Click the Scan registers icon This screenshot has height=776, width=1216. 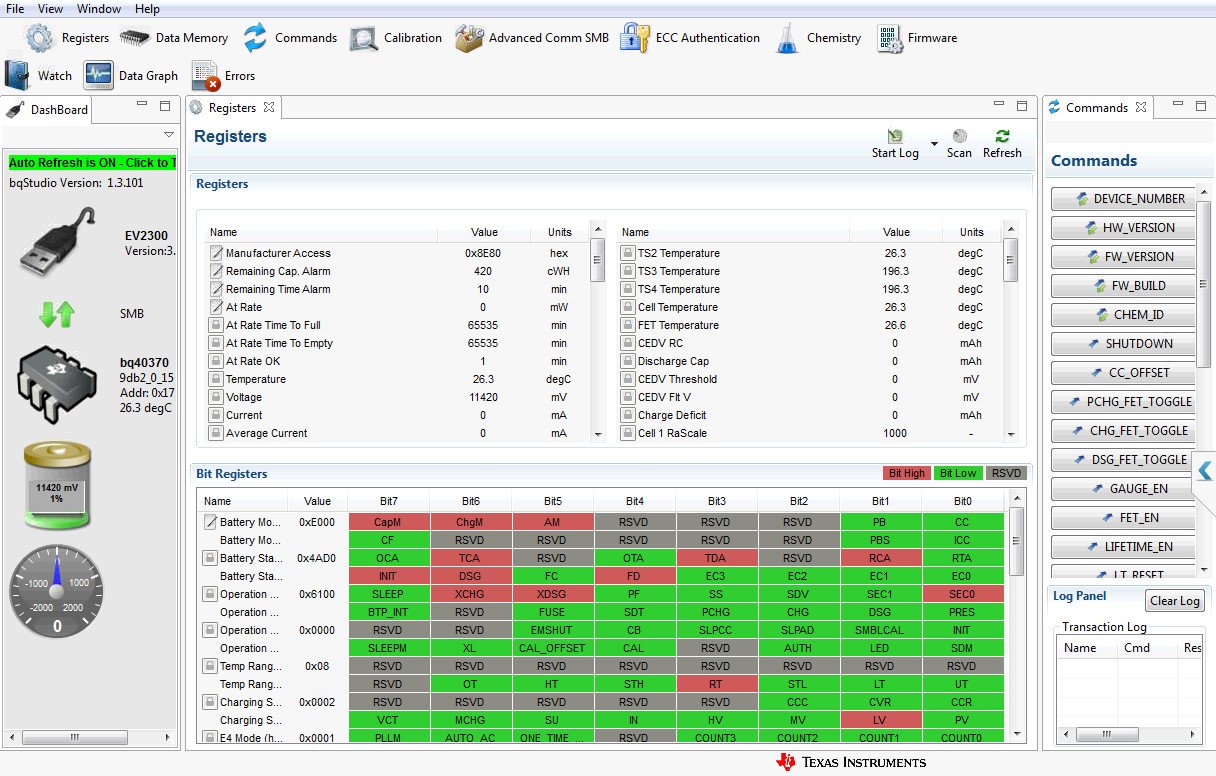959,137
